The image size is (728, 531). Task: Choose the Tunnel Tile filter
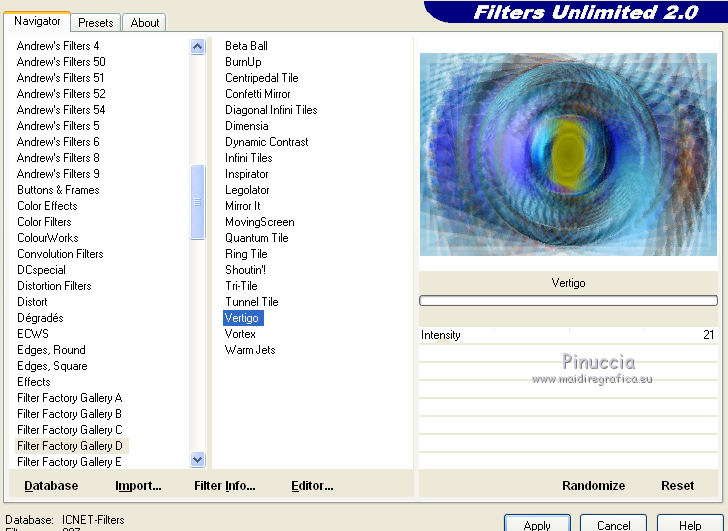tap(252, 302)
